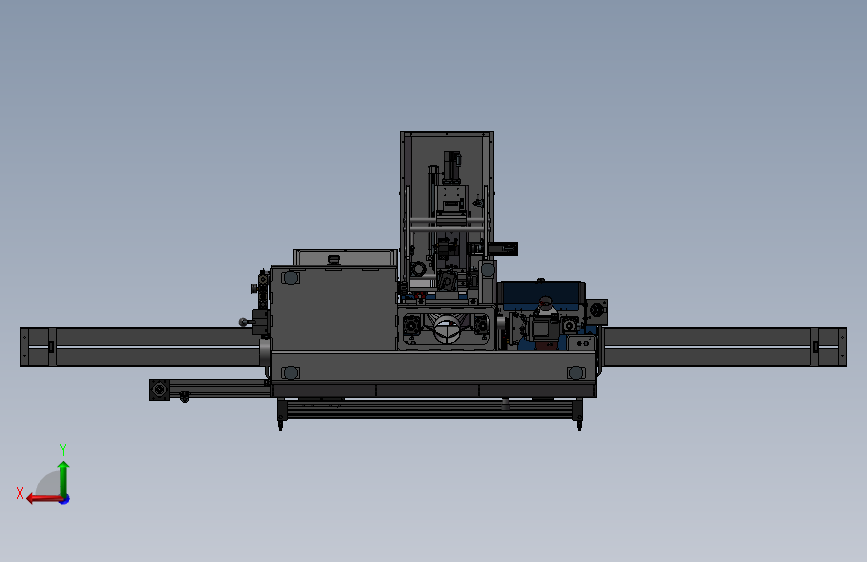Select the large gray enclosure box left of center
Image resolution: width=867 pixels, height=562 pixels.
pos(333,309)
